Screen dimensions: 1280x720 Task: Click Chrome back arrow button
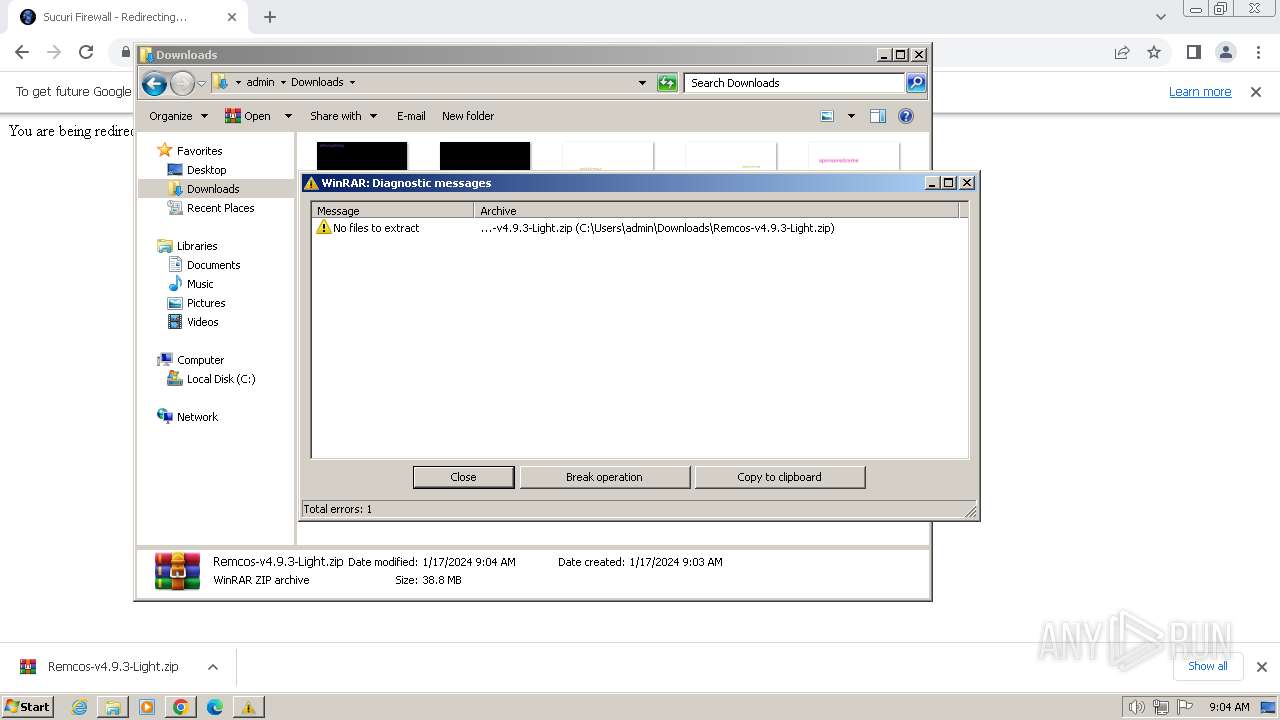tap(22, 52)
